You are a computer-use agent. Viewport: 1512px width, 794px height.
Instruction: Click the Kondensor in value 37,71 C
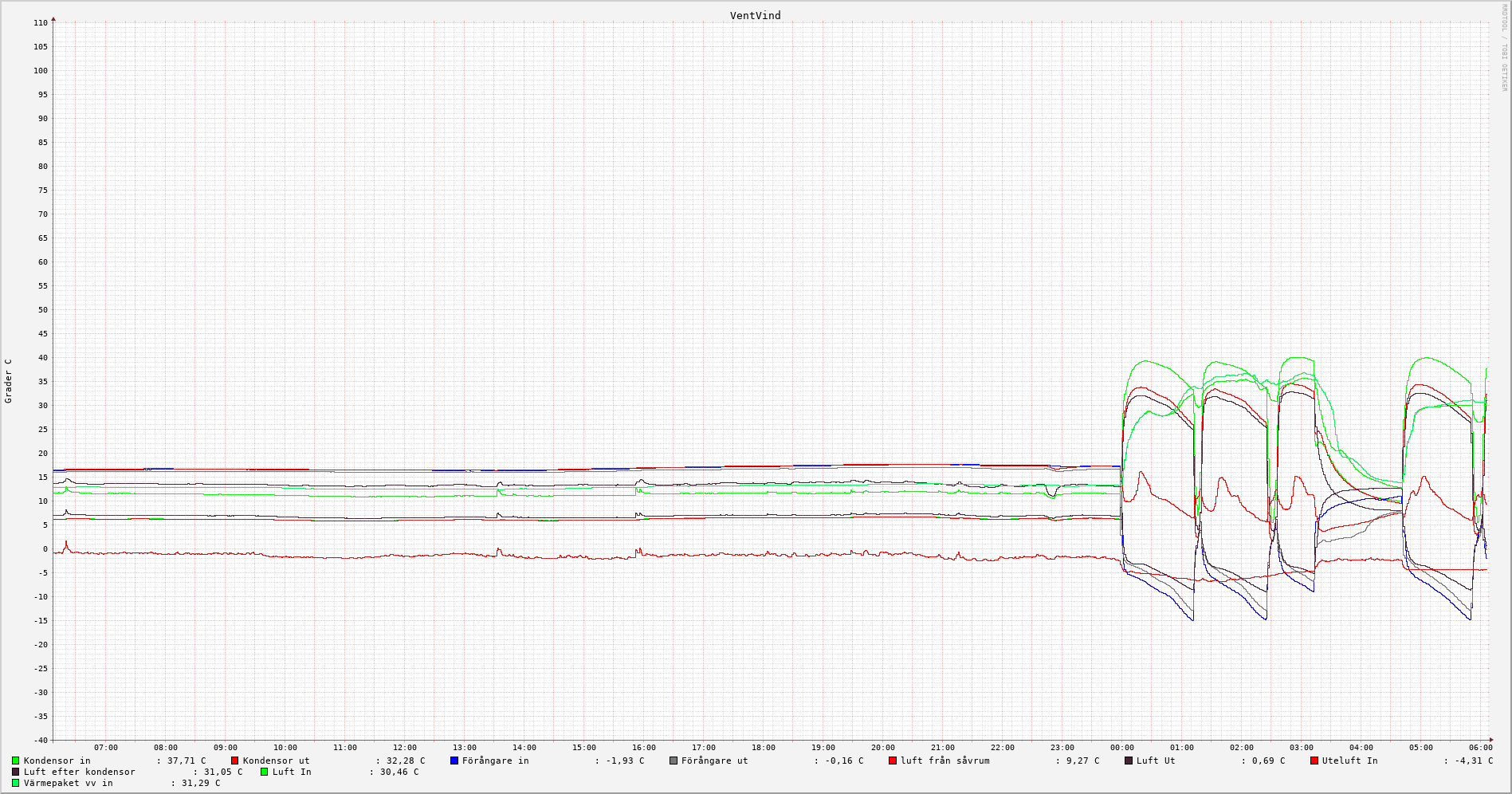pos(186,761)
